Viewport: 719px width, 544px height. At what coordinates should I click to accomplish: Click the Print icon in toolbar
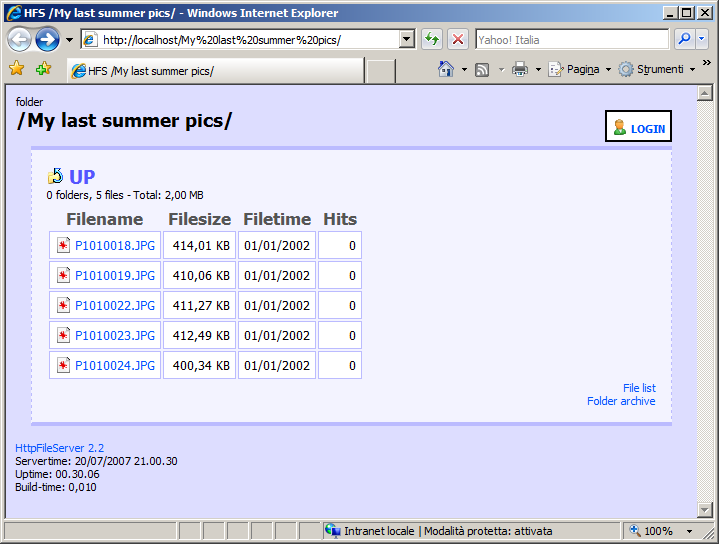[x=520, y=69]
